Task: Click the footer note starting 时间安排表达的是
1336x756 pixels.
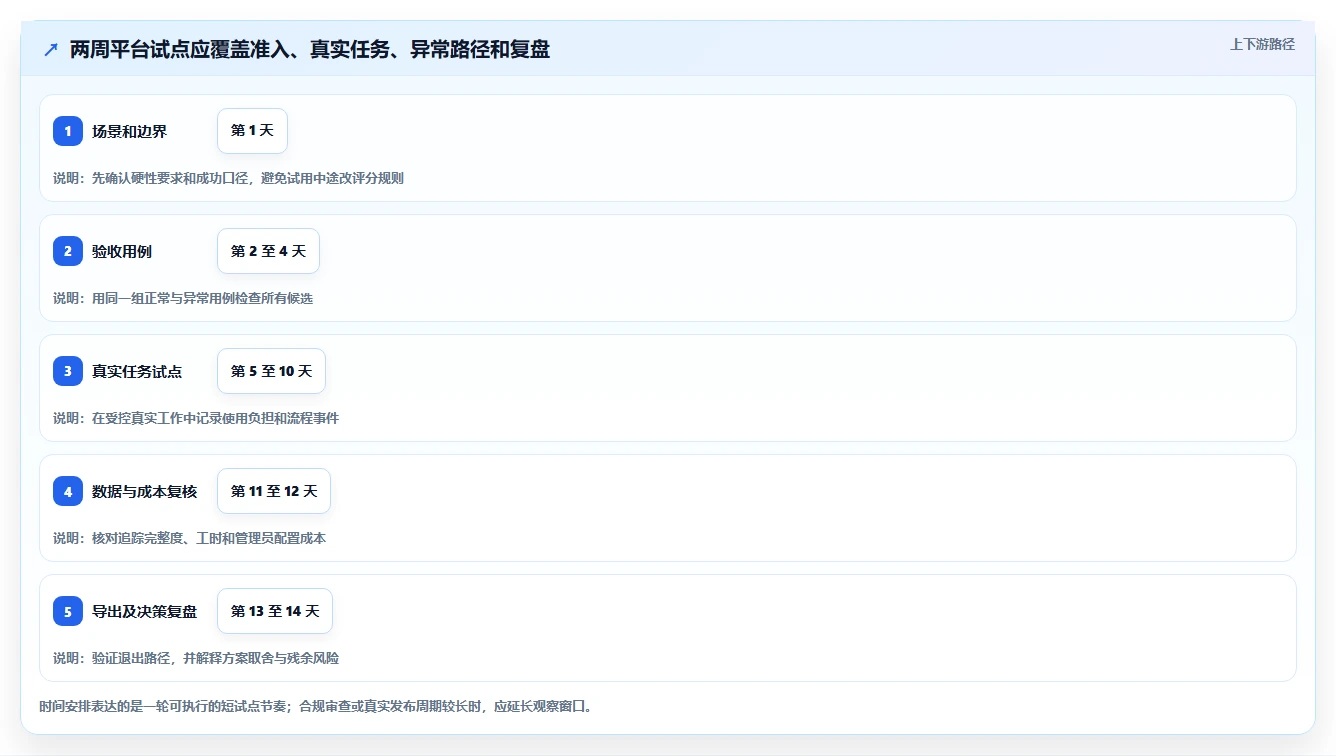Action: pyautogui.click(x=316, y=706)
